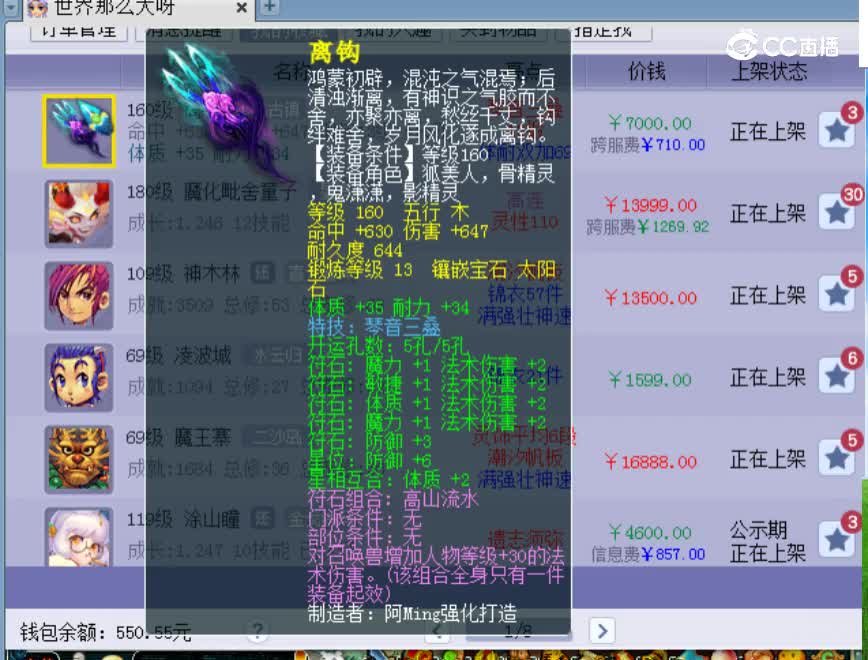Favorite the ¥13999.00 listing star

(x=837, y=212)
